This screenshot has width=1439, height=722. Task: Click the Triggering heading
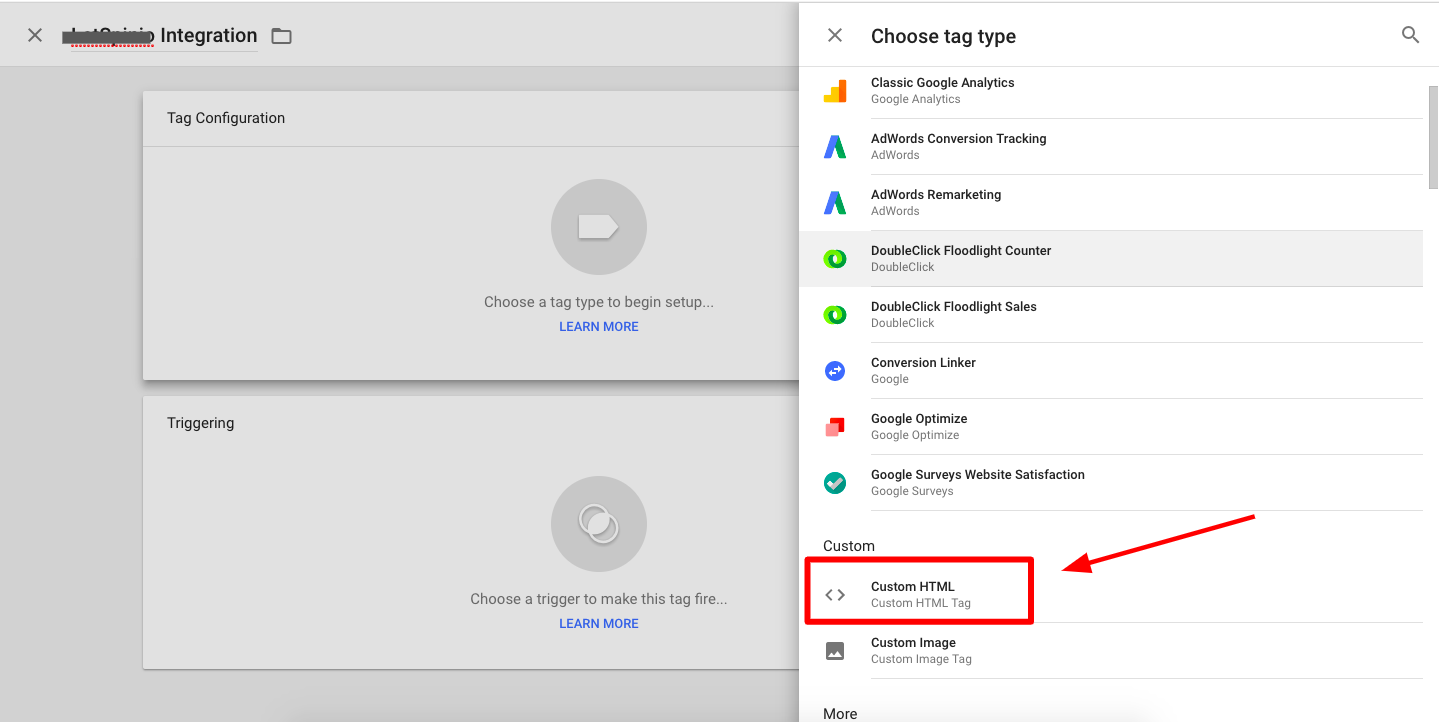pos(201,423)
